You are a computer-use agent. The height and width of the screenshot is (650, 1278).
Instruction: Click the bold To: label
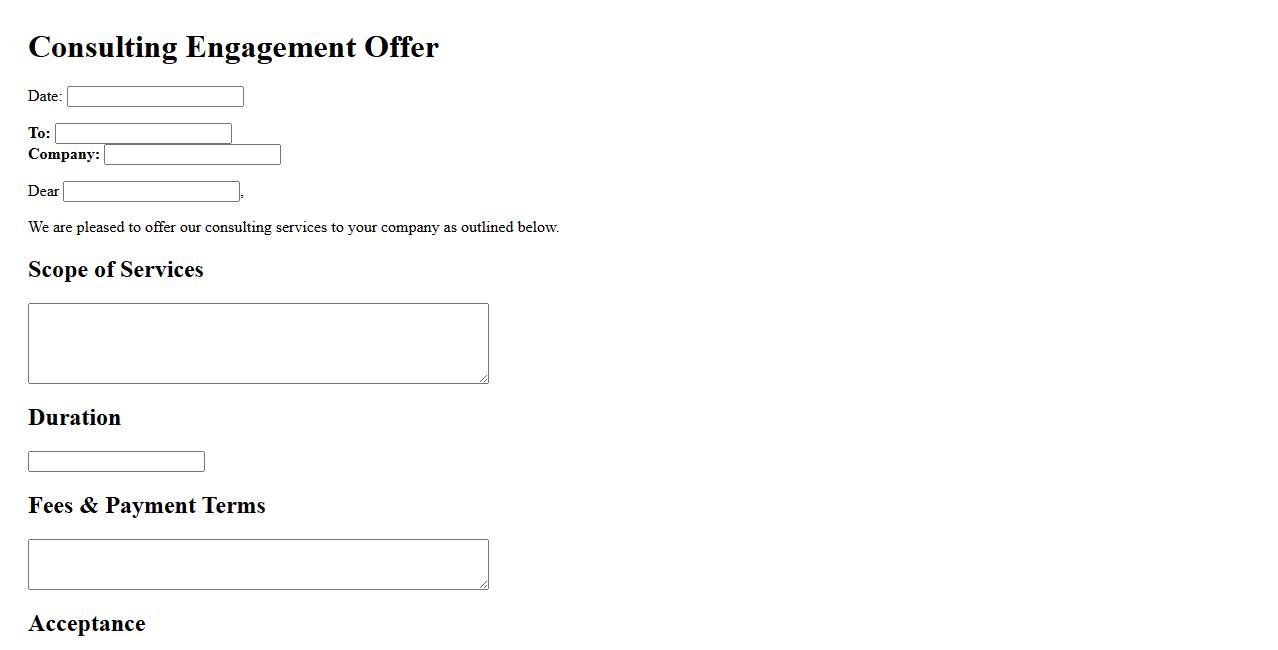coord(39,133)
